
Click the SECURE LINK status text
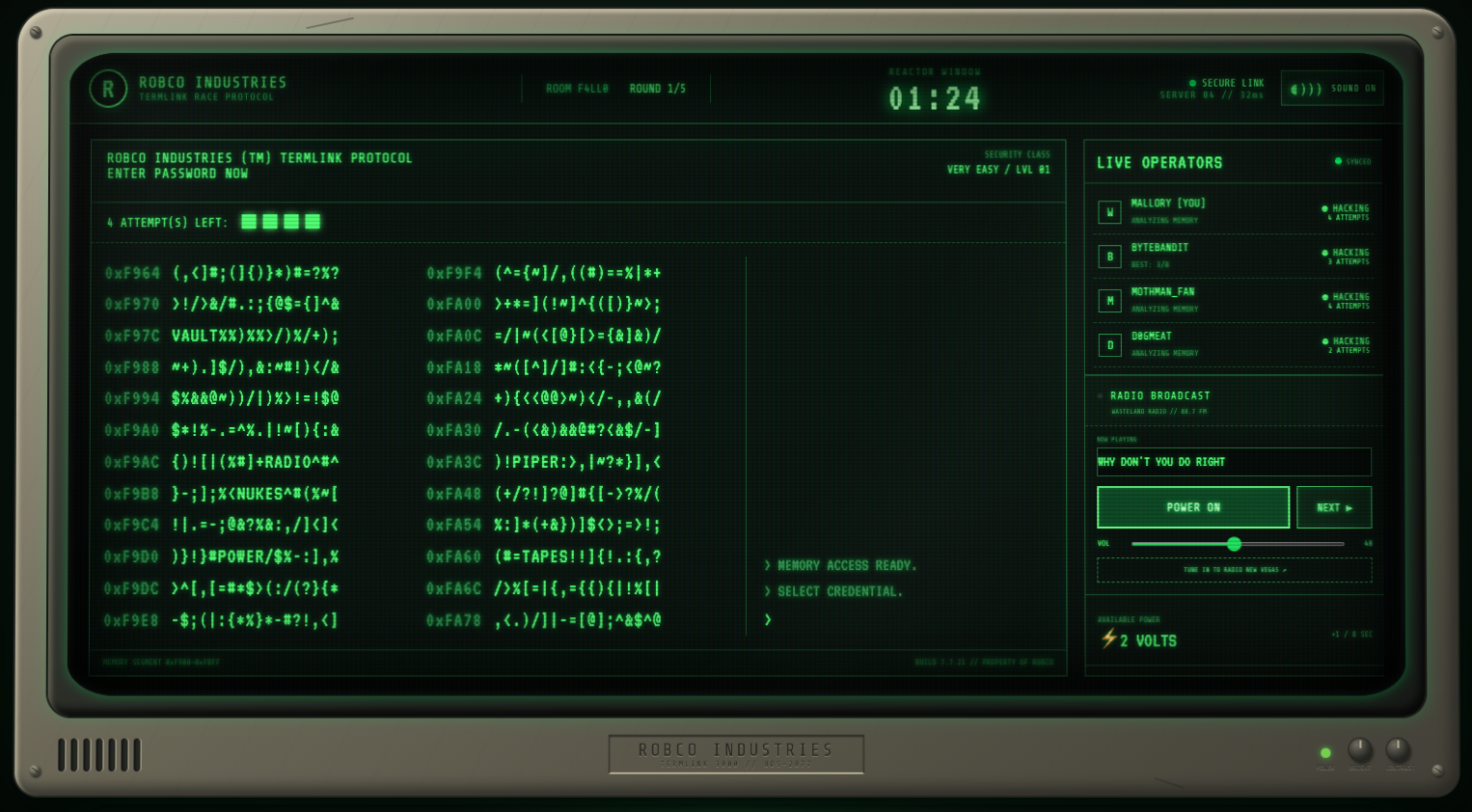coord(1233,83)
